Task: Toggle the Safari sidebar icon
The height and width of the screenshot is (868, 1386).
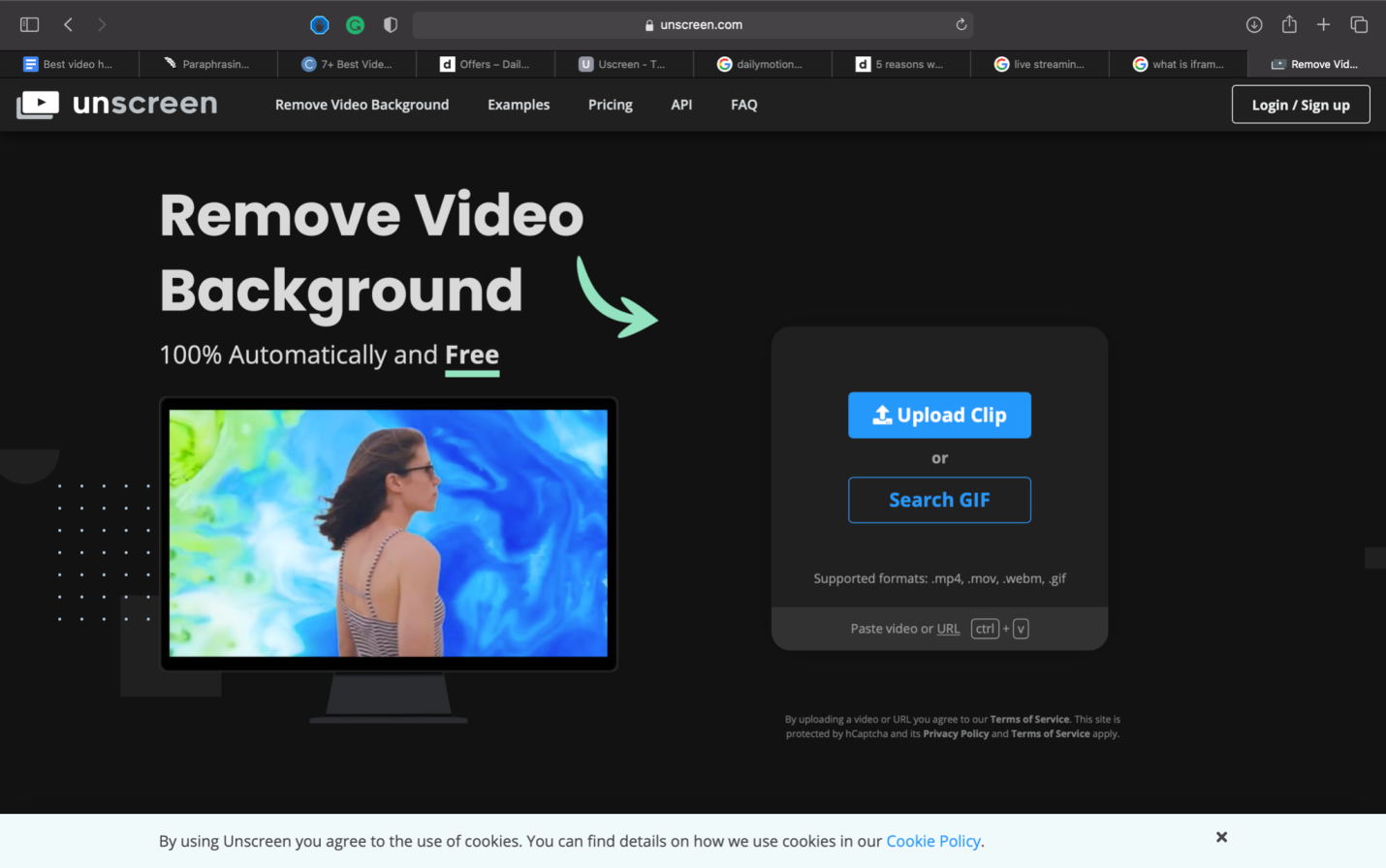Action: pos(29,24)
